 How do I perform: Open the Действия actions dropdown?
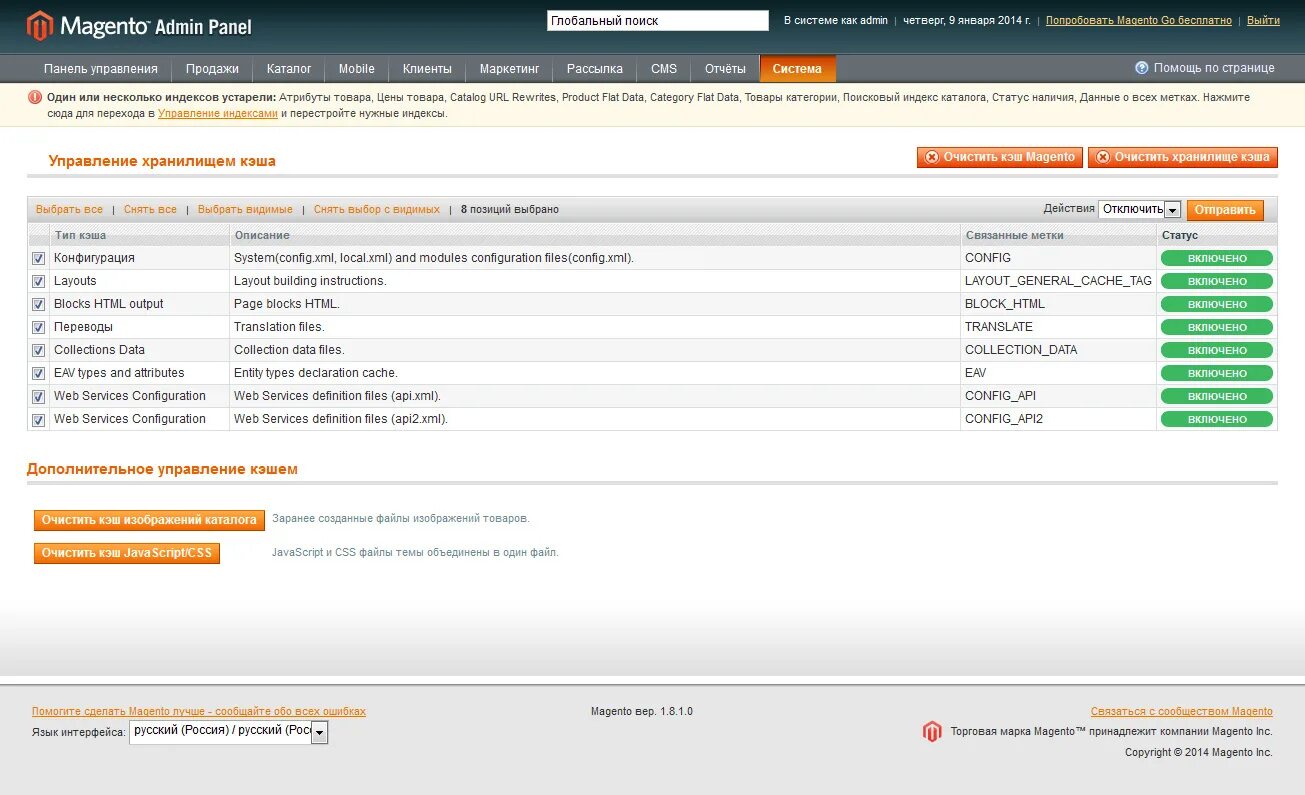1140,209
